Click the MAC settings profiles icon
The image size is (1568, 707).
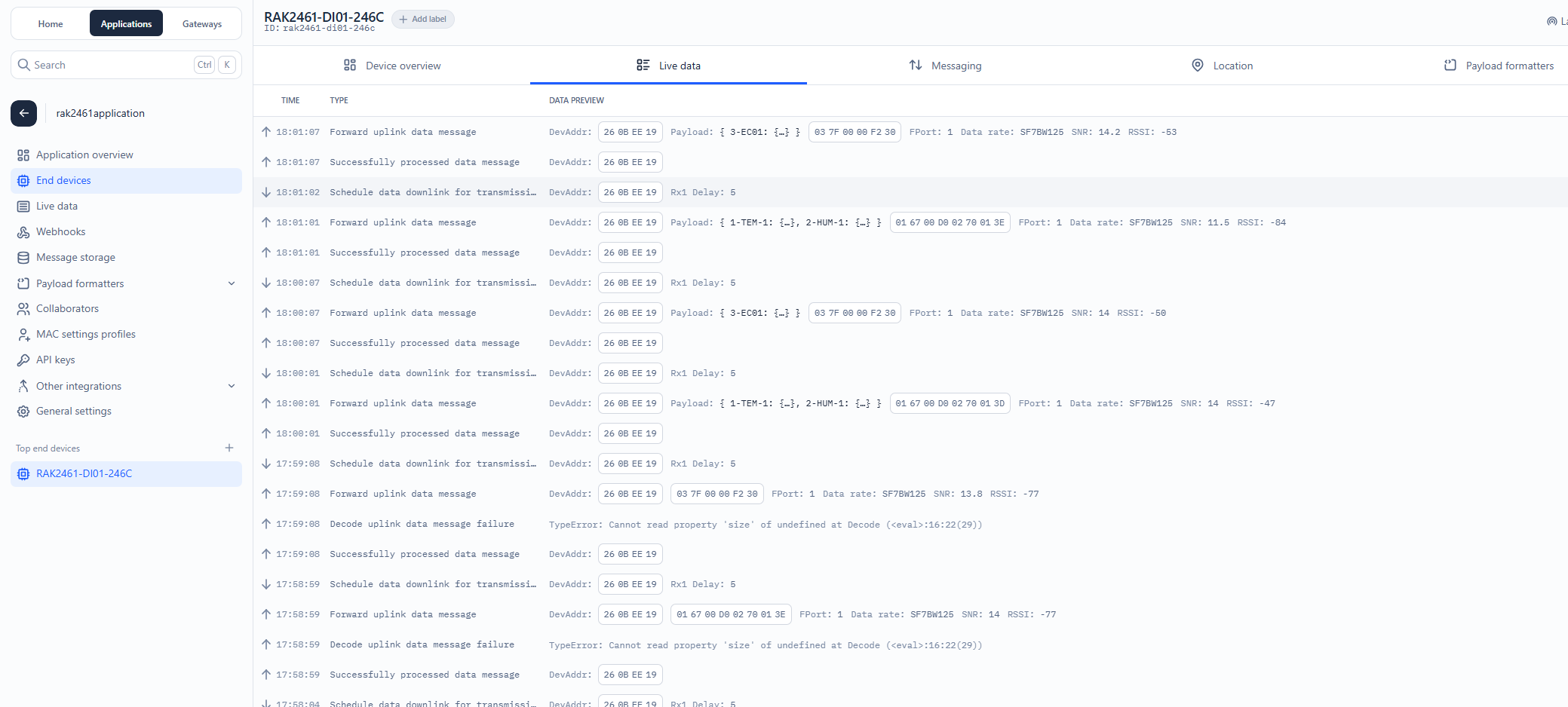click(x=23, y=335)
